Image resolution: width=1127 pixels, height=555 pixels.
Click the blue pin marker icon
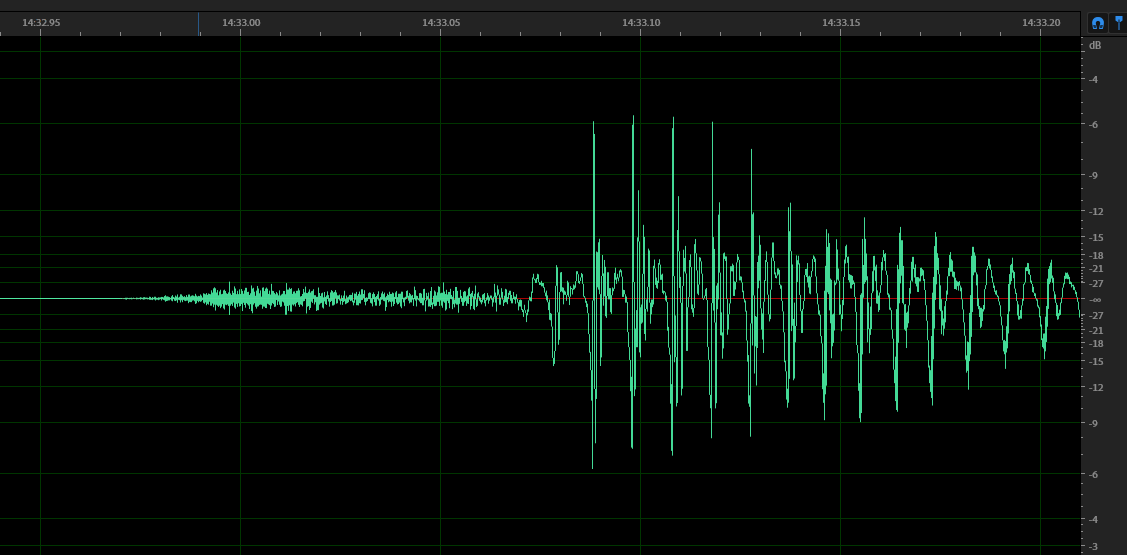pos(1119,23)
